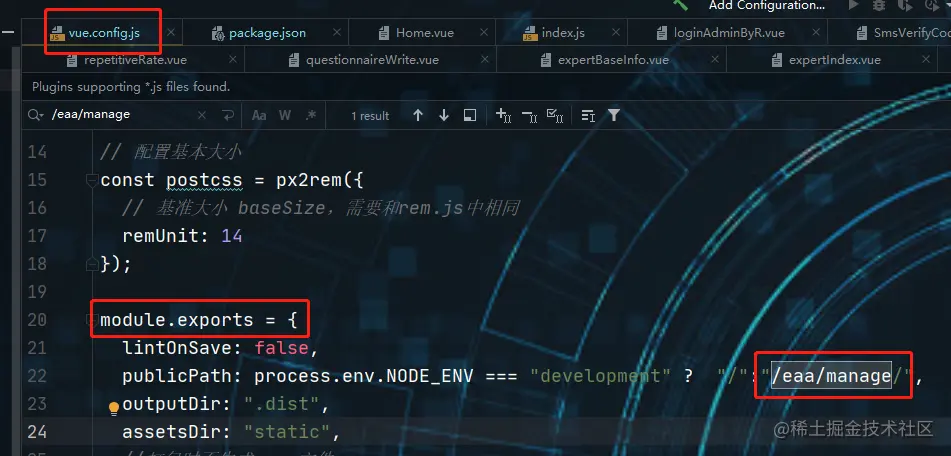Close the expertIndex.vue tab
Screen dimensions: 951x456
tap(926, 60)
